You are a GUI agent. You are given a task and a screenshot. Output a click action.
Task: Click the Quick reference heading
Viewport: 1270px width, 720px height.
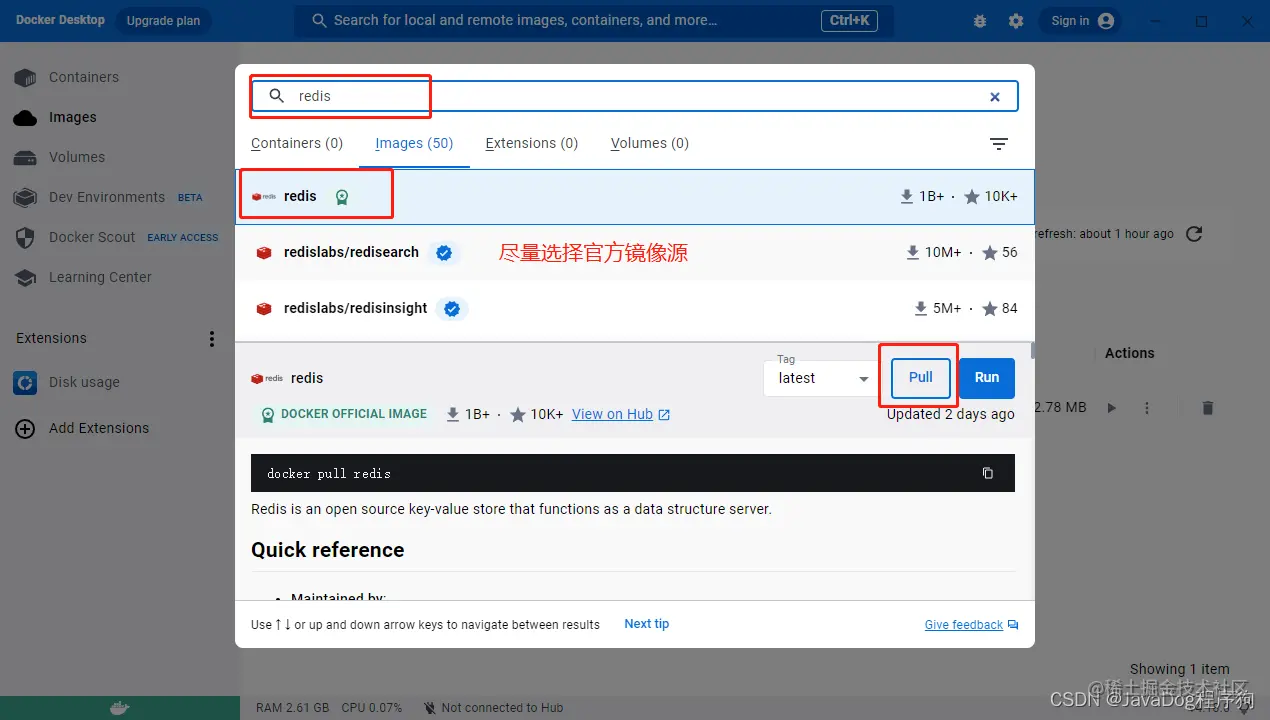pyautogui.click(x=327, y=550)
